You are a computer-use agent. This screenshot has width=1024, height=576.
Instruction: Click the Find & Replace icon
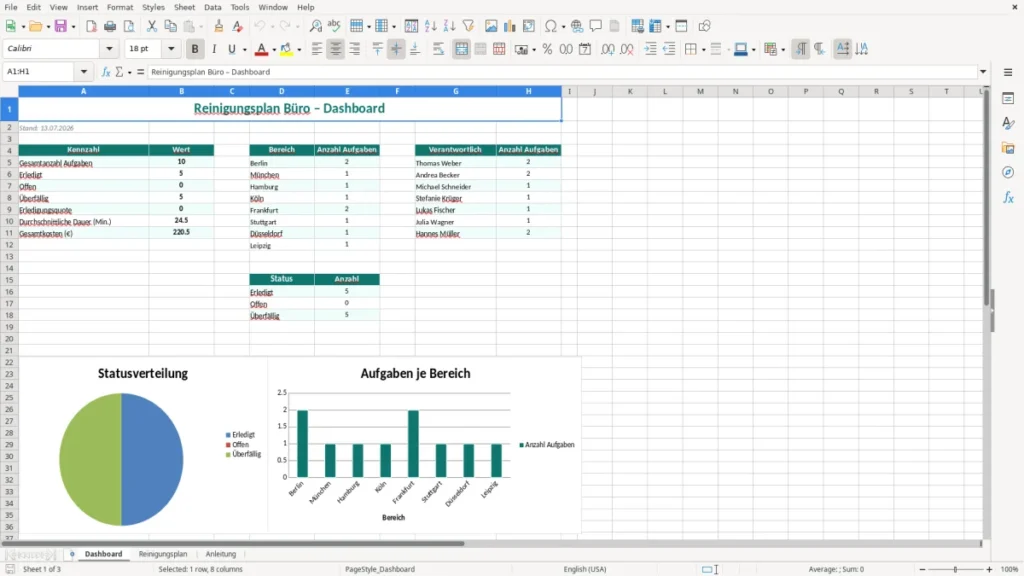coord(315,26)
